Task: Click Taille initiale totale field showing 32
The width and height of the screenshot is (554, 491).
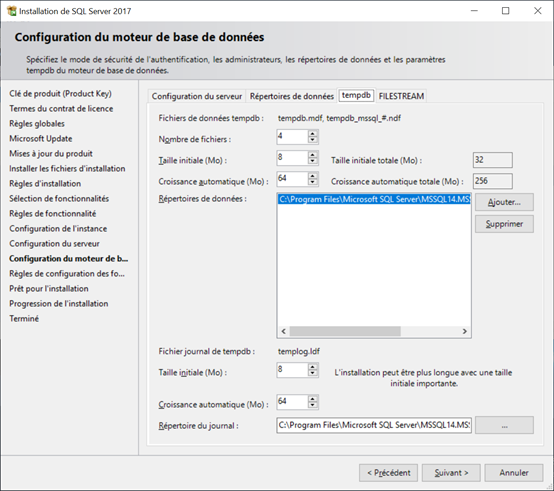Action: (493, 160)
